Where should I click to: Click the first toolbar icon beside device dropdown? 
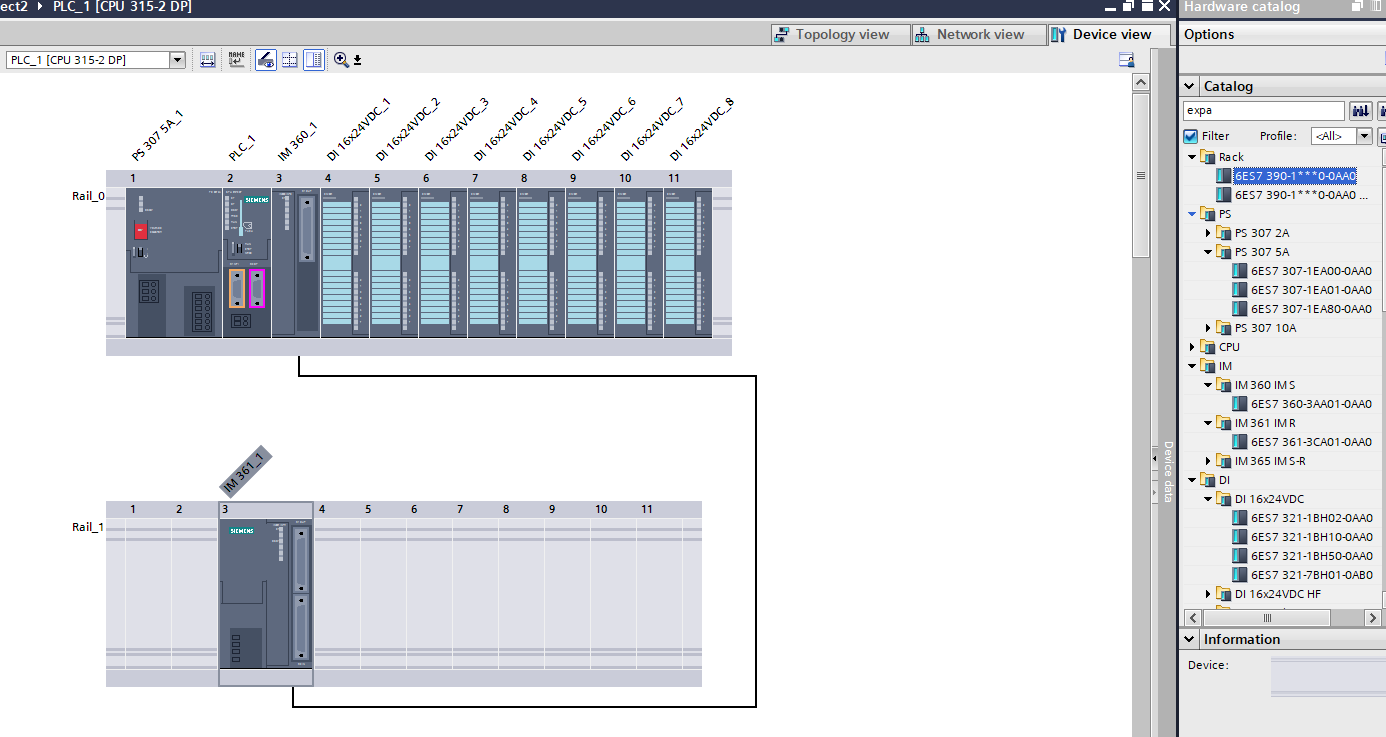click(x=207, y=60)
